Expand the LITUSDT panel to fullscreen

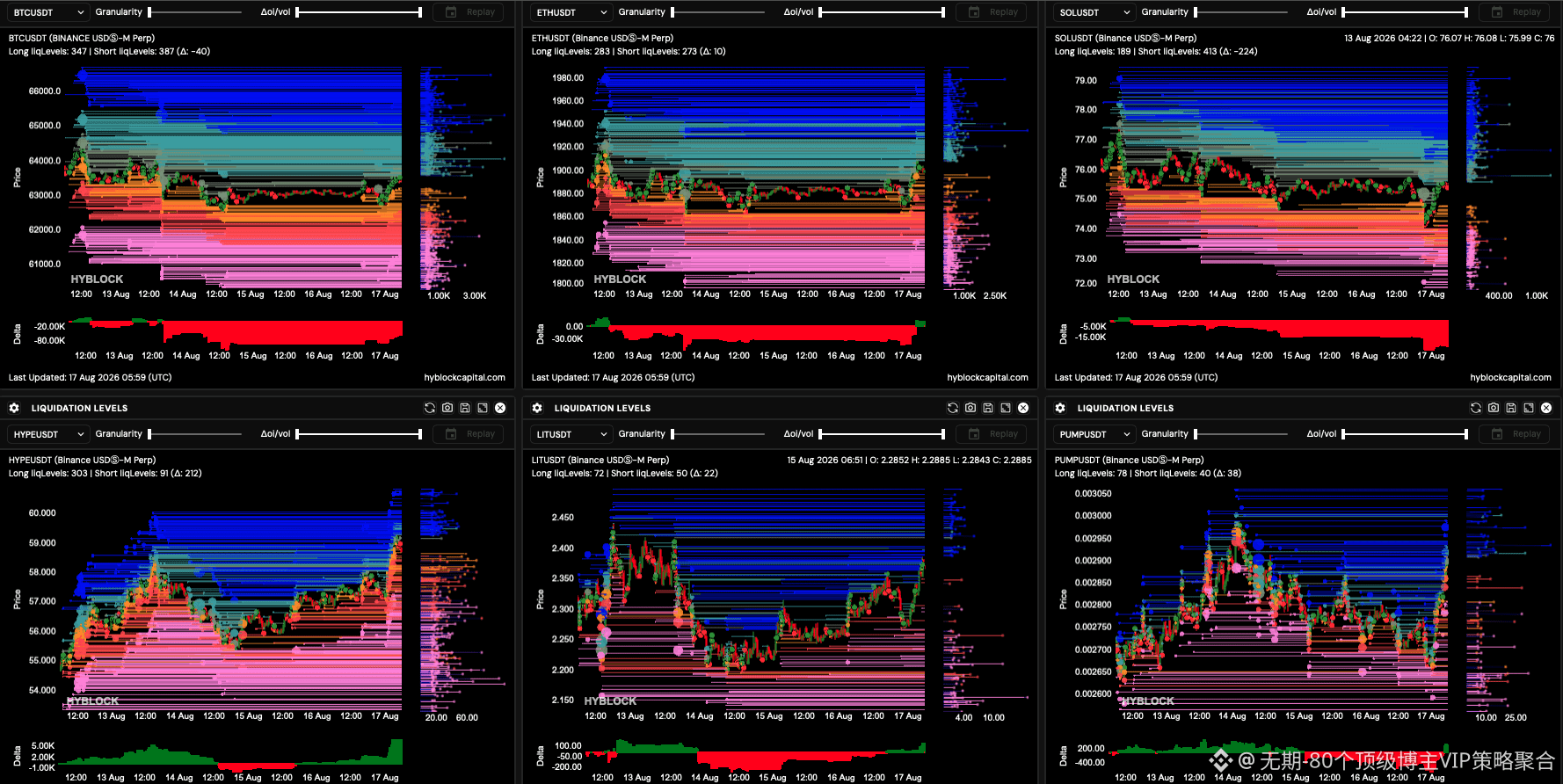[1006, 408]
